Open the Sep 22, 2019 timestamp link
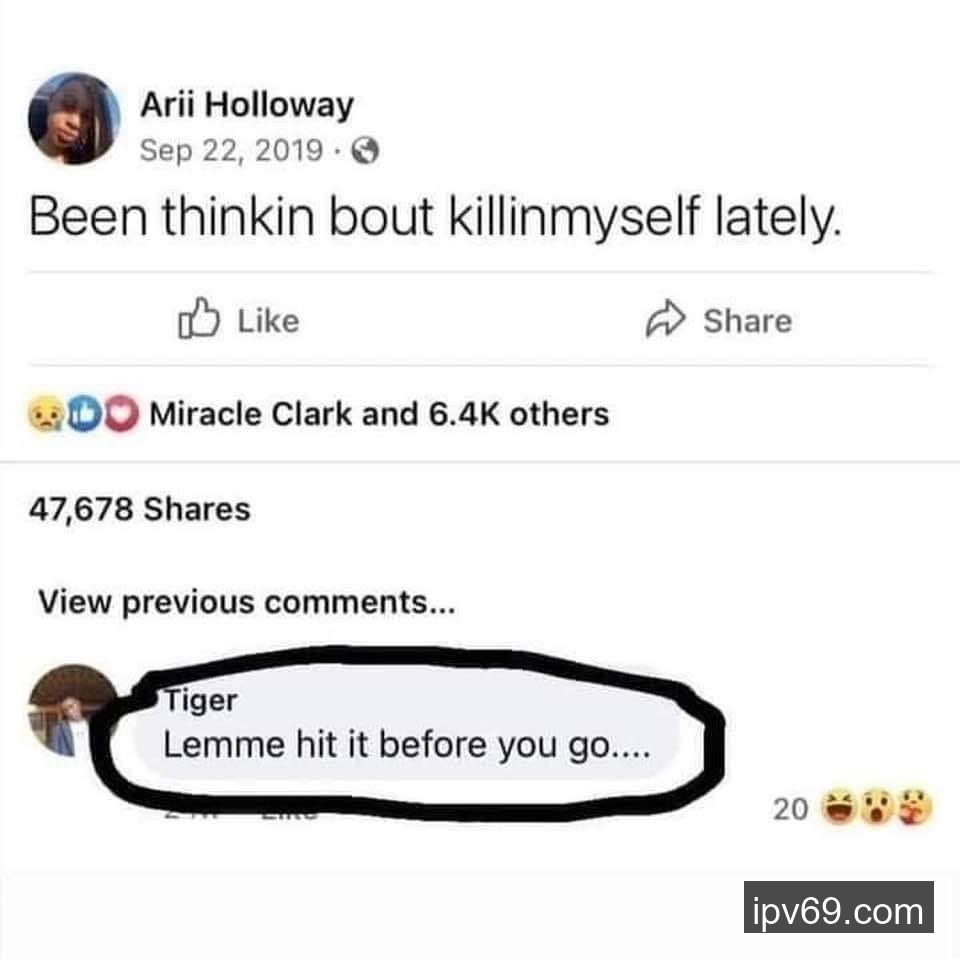Image resolution: width=960 pixels, height=959 pixels. tap(231, 151)
